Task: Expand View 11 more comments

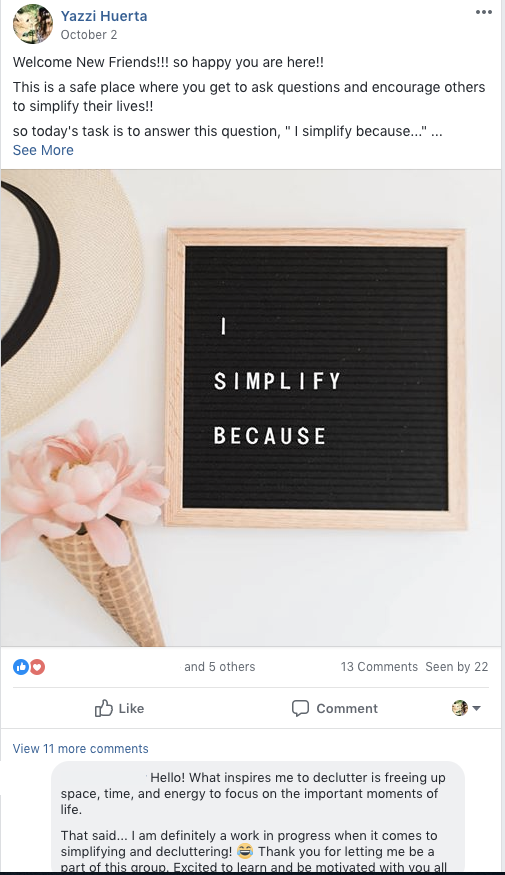Action: [x=80, y=748]
